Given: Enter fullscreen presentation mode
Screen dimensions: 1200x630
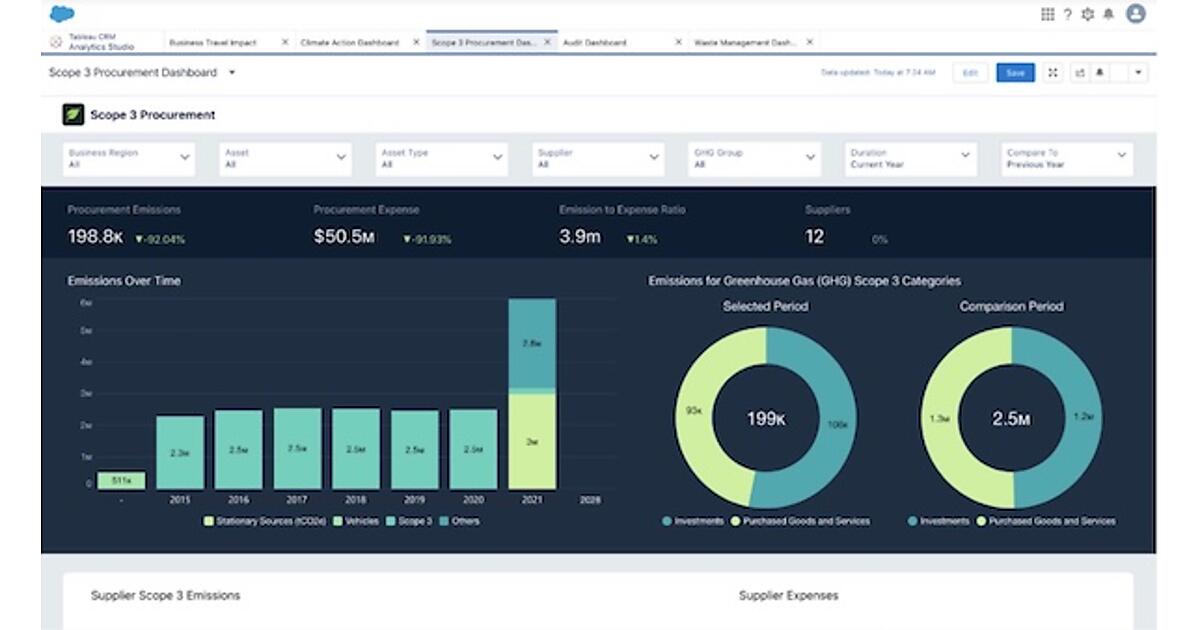Looking at the screenshot, I should click(1052, 73).
